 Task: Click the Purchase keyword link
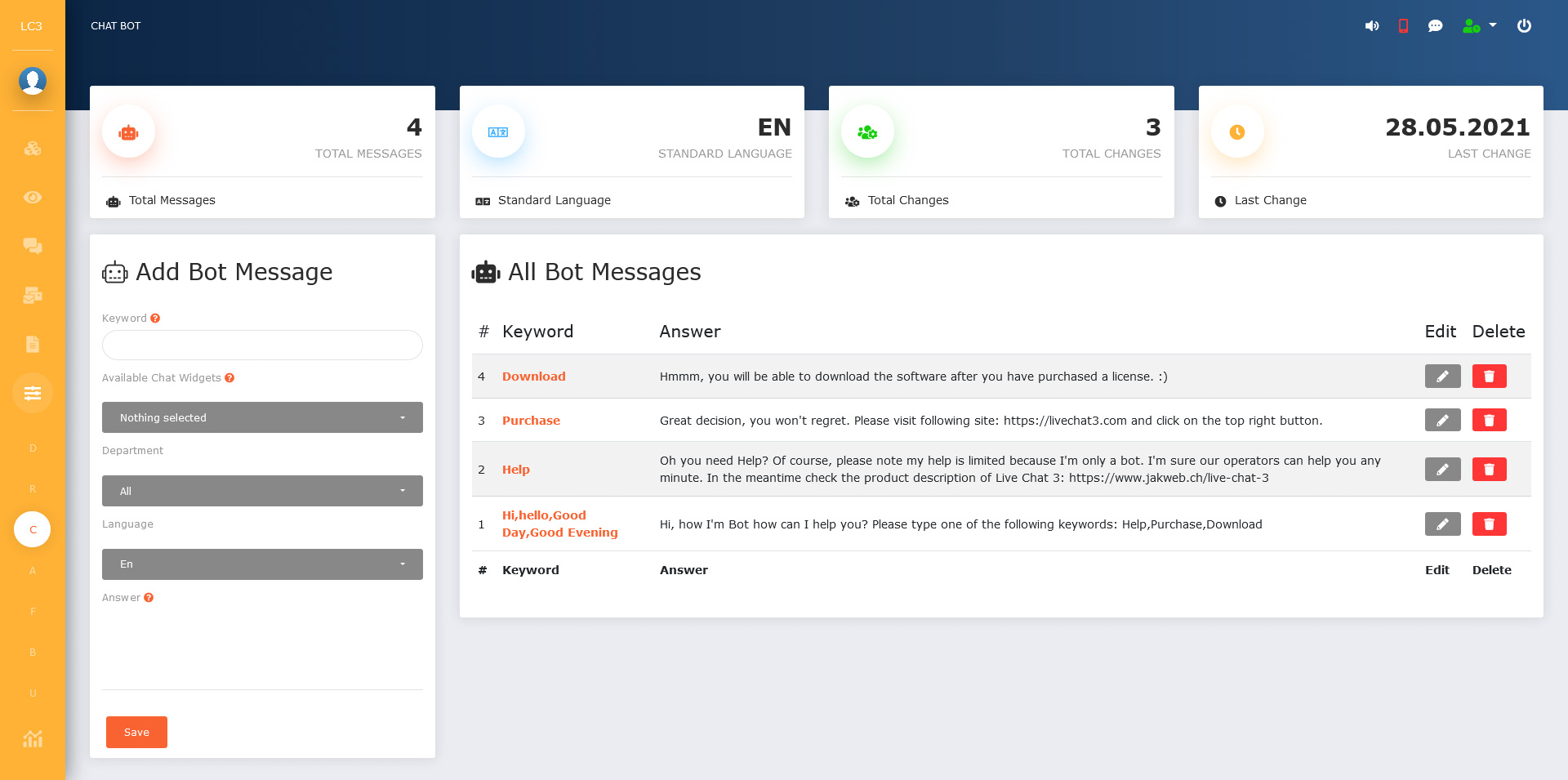(531, 421)
